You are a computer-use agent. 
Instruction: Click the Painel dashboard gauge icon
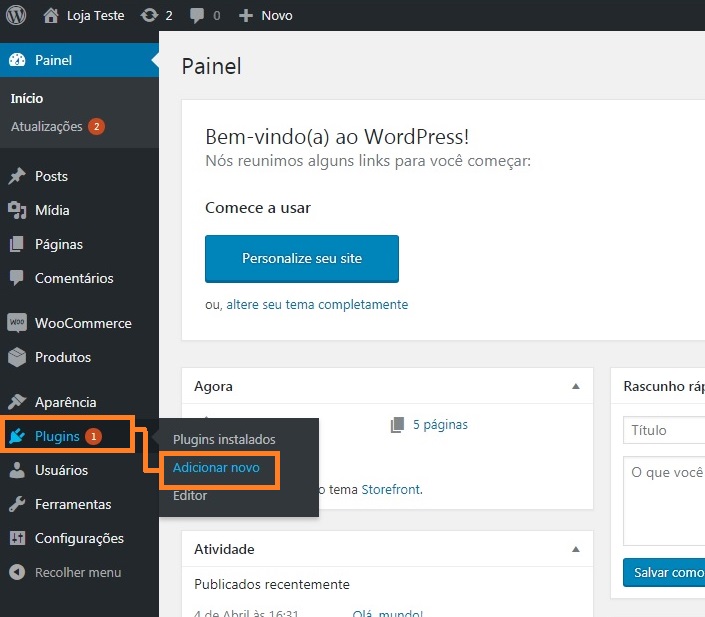[17, 60]
